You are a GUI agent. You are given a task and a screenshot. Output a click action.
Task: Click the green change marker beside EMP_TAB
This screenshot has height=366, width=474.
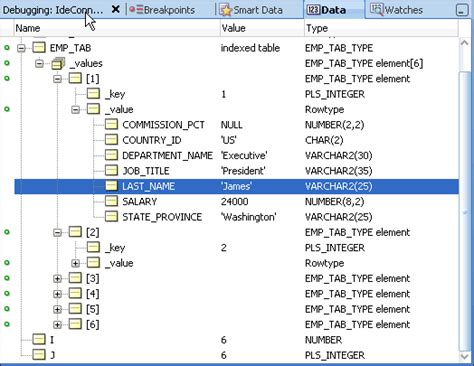(7, 48)
